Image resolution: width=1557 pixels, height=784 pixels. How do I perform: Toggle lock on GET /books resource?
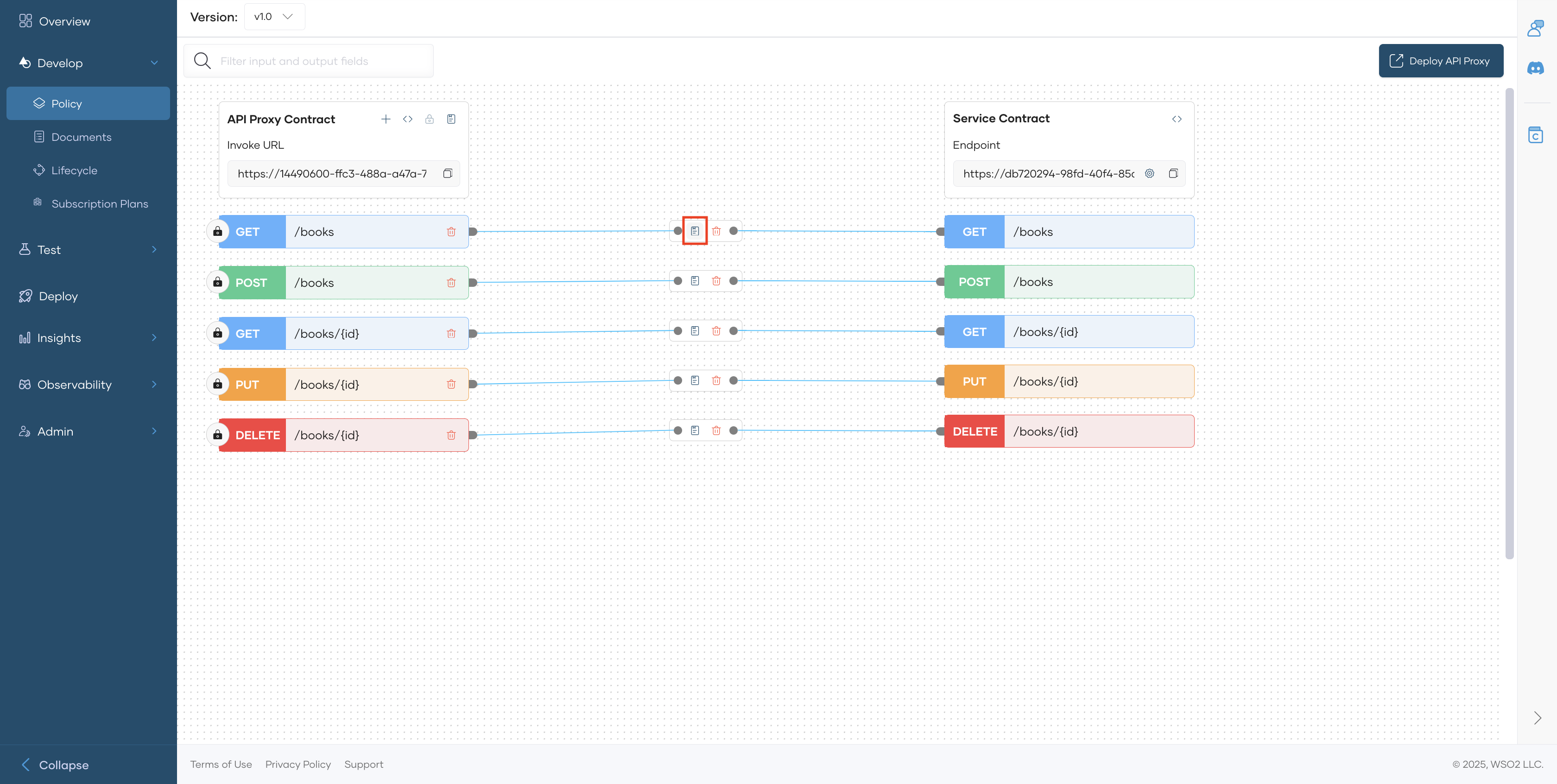pos(218,232)
